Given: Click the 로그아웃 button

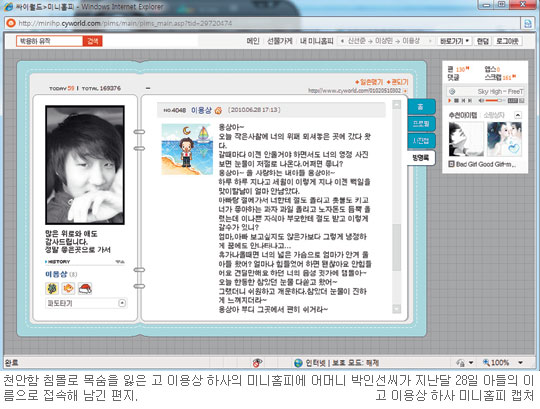Looking at the screenshot, I should 507,41.
